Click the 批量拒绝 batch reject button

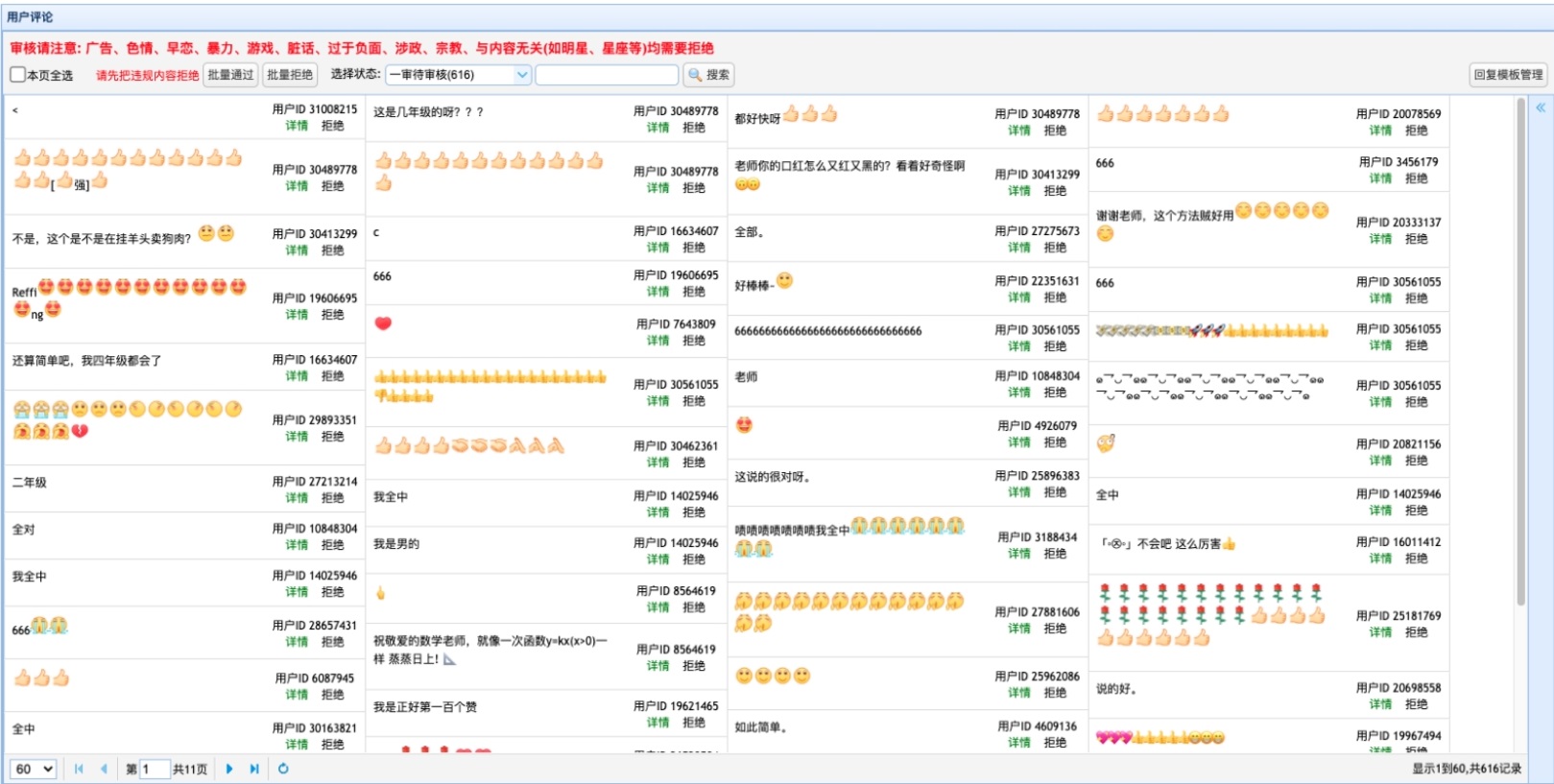coord(290,75)
